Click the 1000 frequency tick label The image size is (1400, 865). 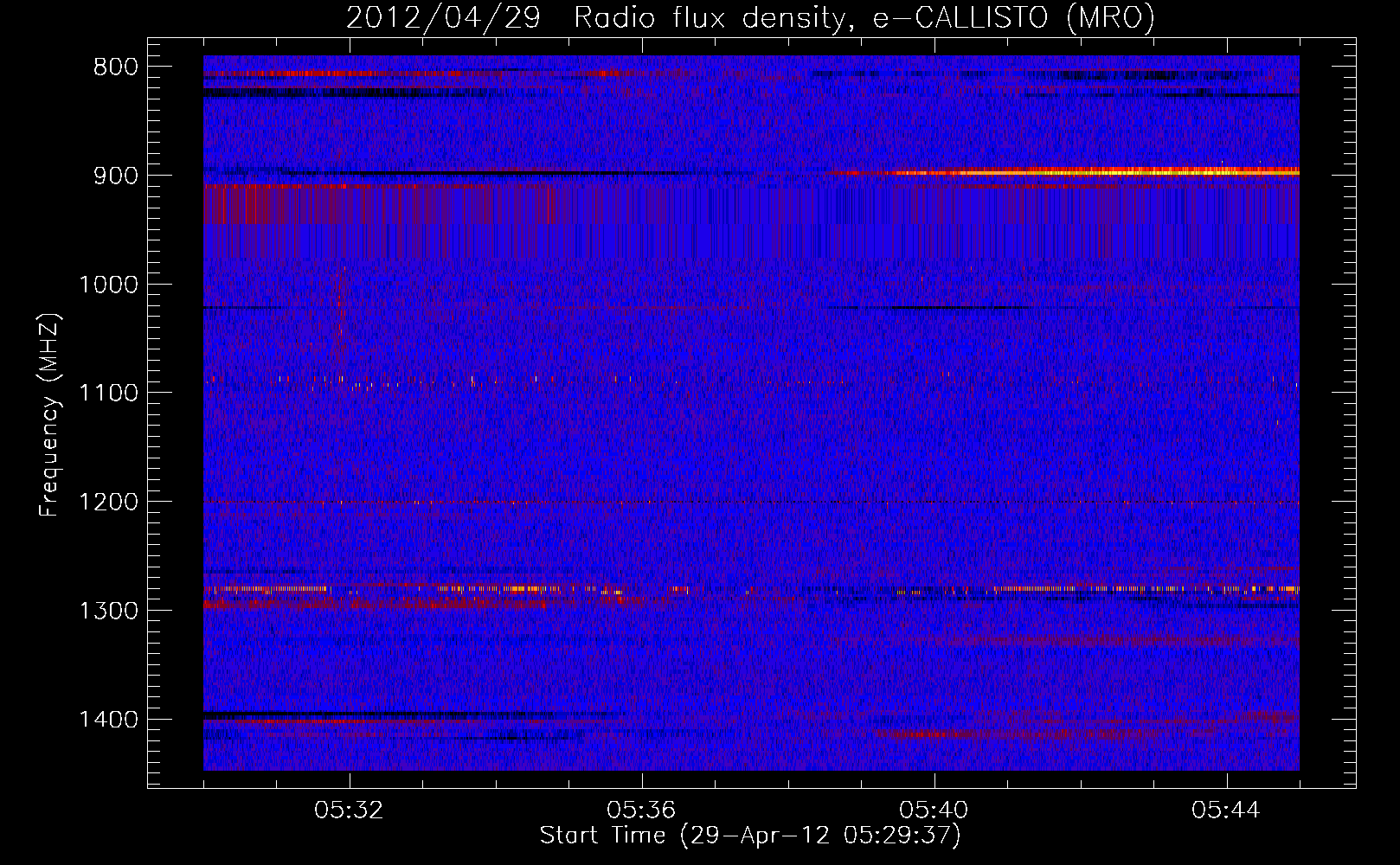(x=108, y=285)
